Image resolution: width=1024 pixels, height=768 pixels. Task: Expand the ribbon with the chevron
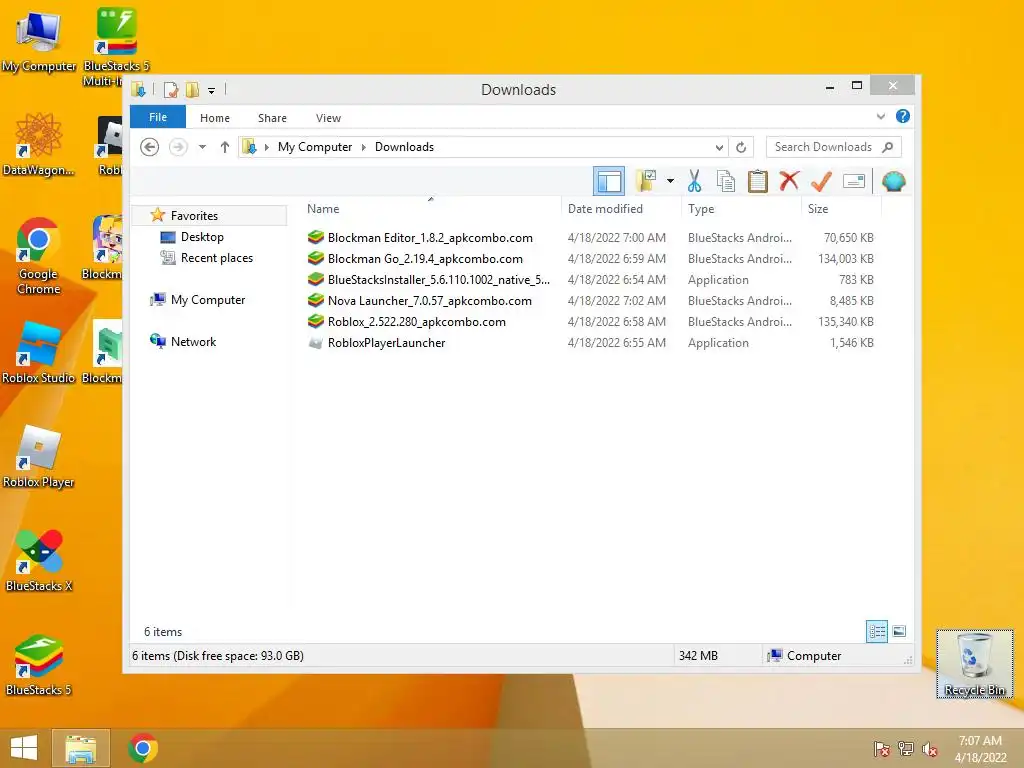pyautogui.click(x=880, y=116)
